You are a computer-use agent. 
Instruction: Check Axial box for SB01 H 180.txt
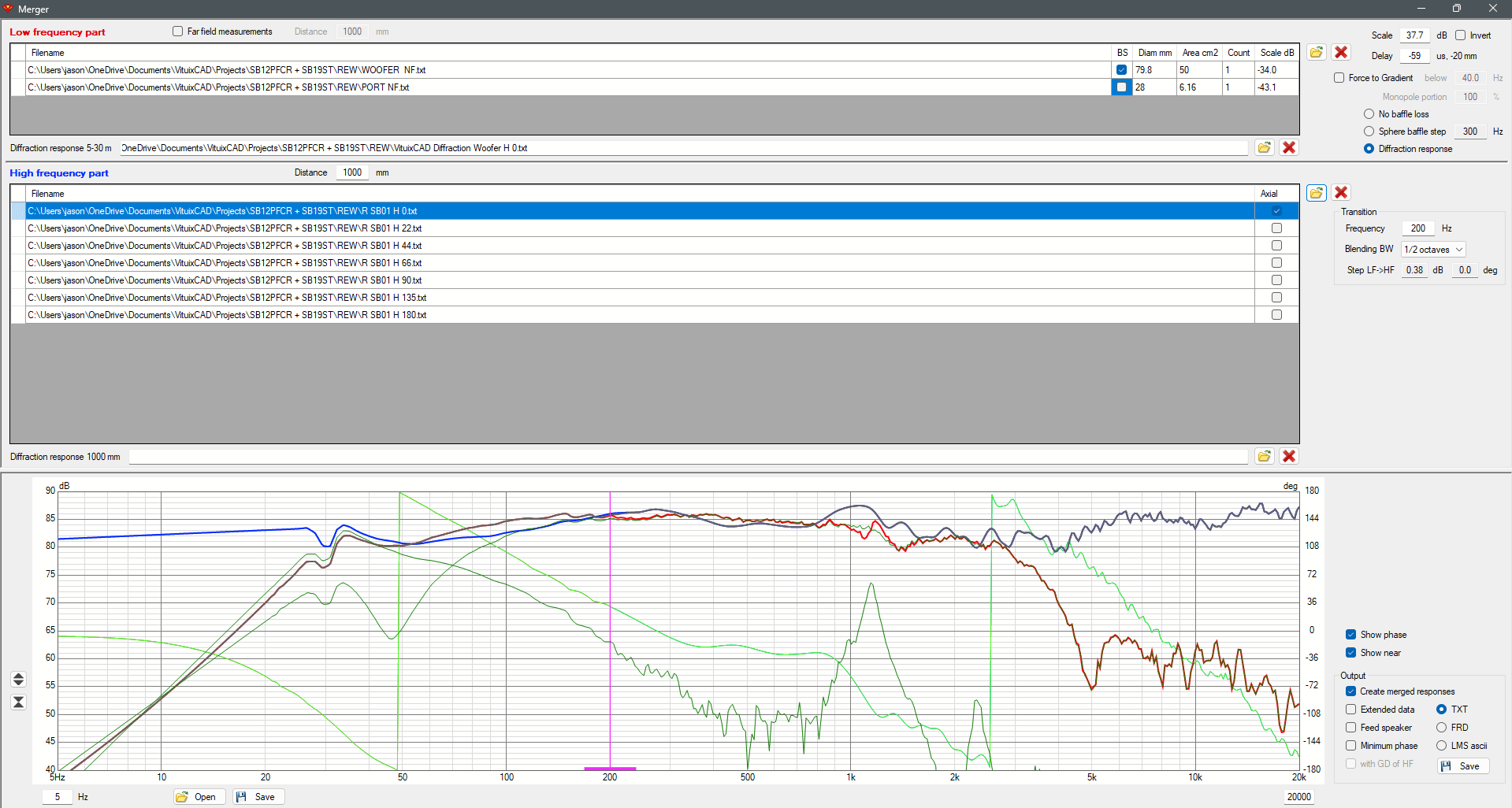click(1276, 315)
